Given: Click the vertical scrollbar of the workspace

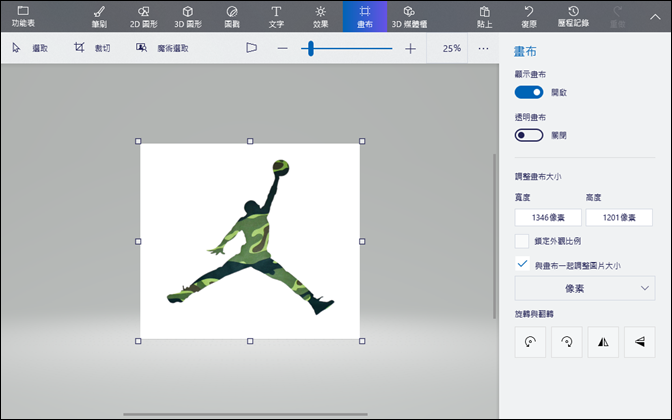Looking at the screenshot, I should pyautogui.click(x=494, y=236).
